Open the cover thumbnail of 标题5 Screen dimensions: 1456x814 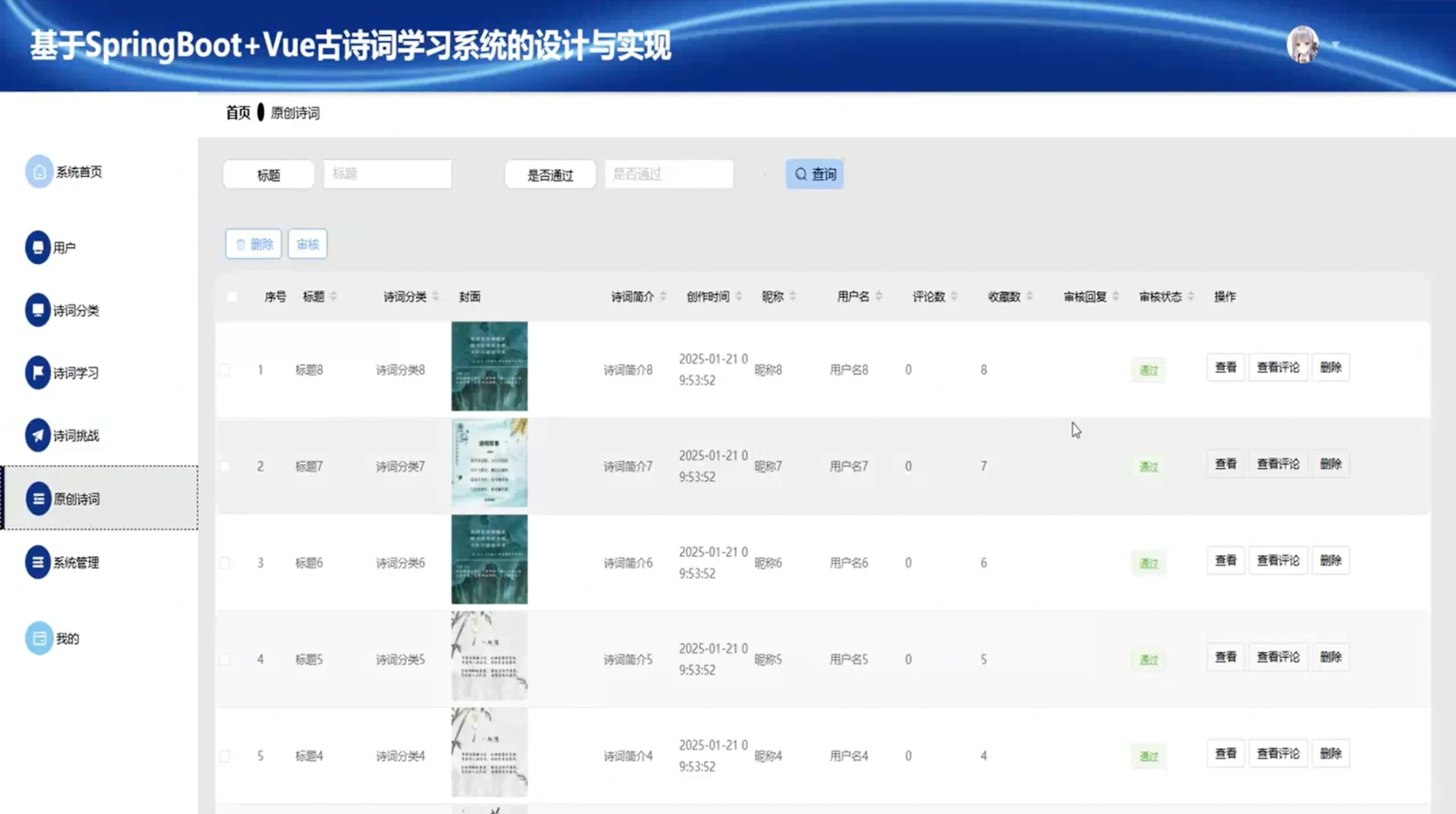489,656
